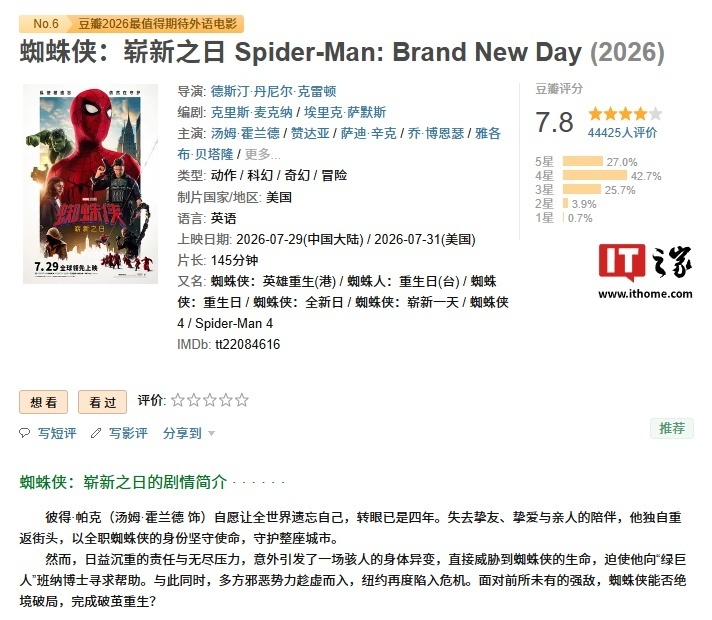
Task: Mark the movie as 看过
Action: (102, 402)
